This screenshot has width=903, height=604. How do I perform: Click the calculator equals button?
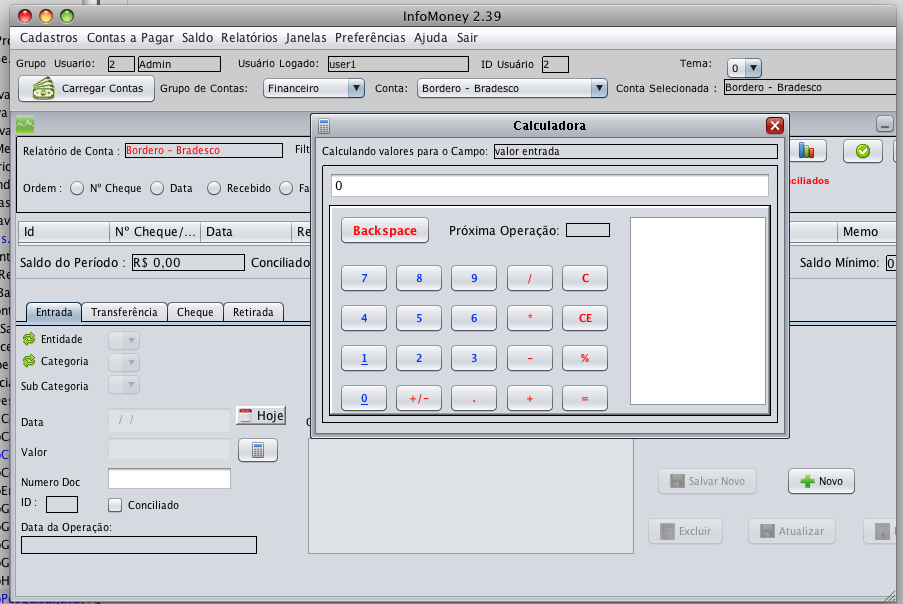585,398
